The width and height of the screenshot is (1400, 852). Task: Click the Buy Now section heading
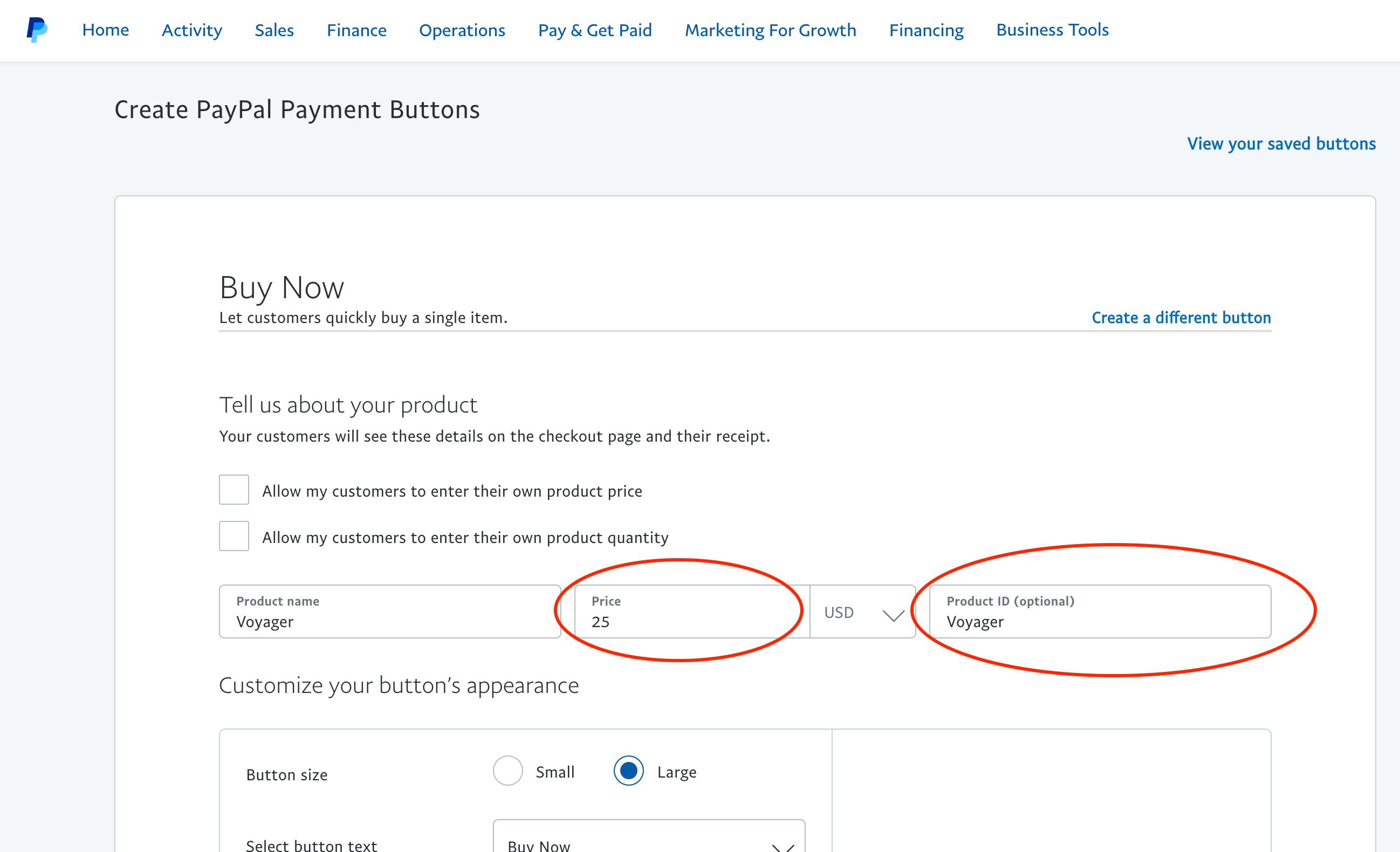tap(282, 288)
